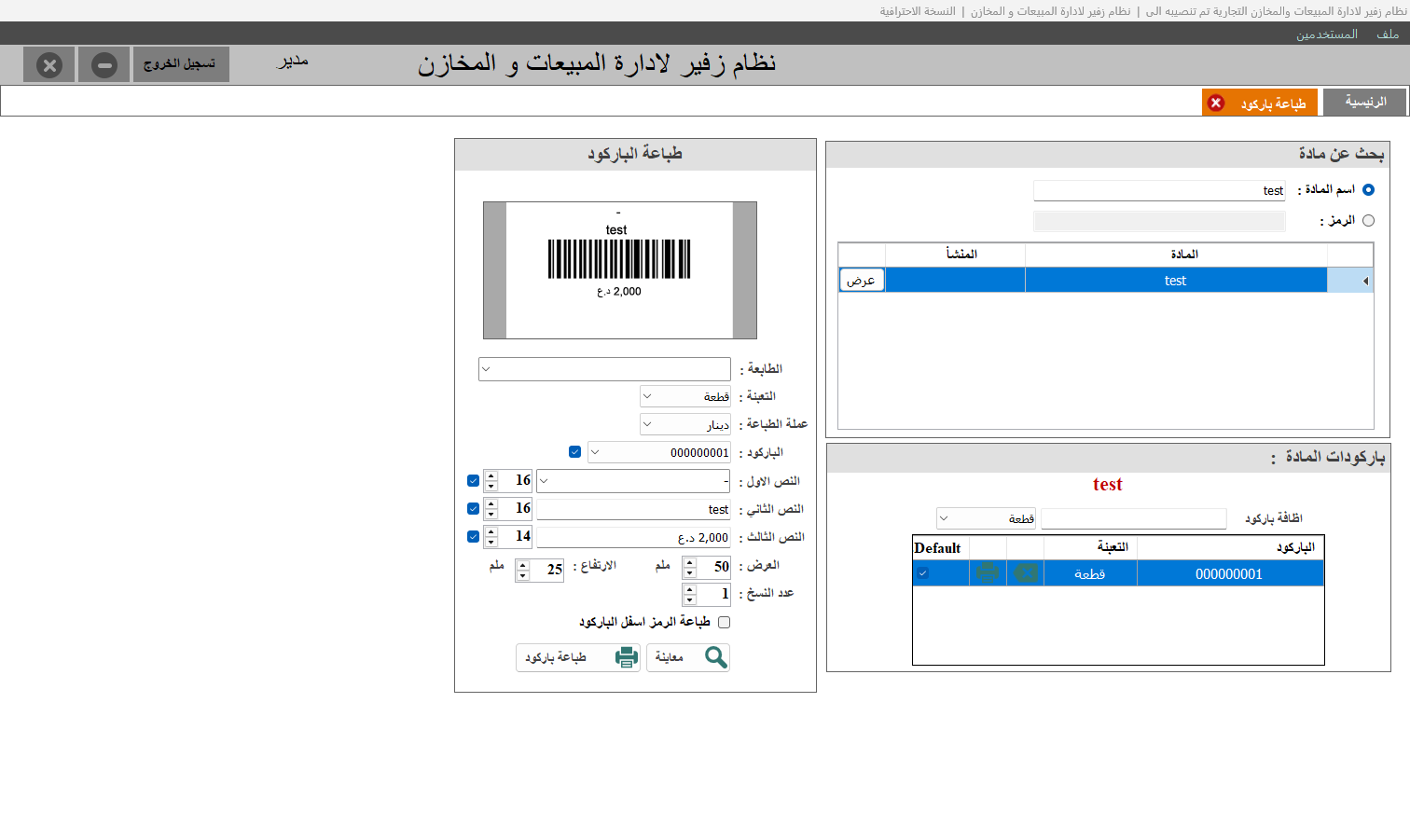Increase النص الثالث font size with up arrow

tap(491, 531)
